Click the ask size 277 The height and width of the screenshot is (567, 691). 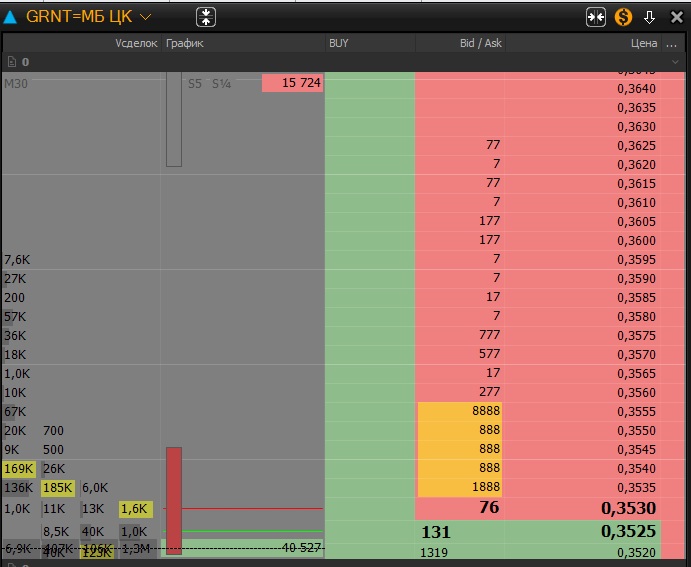click(x=490, y=392)
